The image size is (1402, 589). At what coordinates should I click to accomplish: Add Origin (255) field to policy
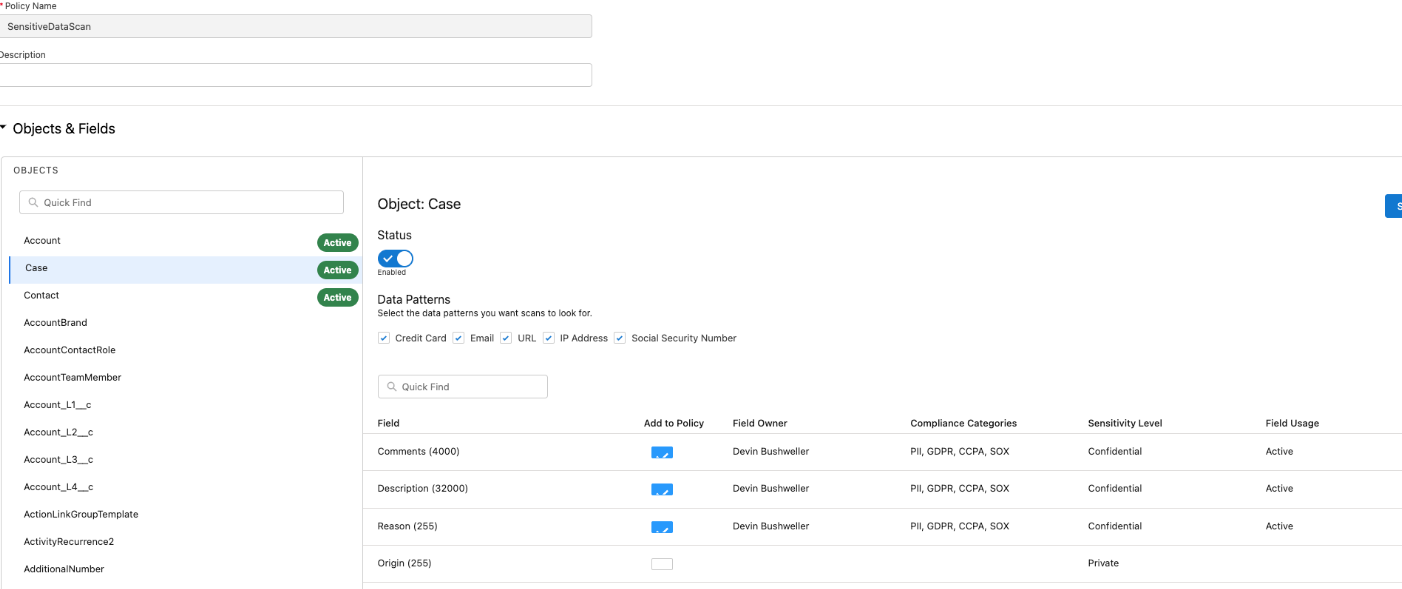click(662, 564)
